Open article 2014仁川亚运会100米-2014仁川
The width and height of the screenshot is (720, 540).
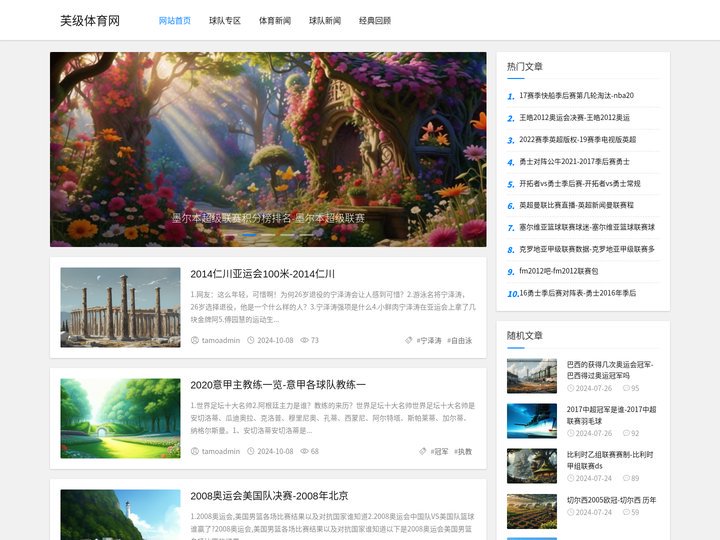pyautogui.click(x=263, y=274)
